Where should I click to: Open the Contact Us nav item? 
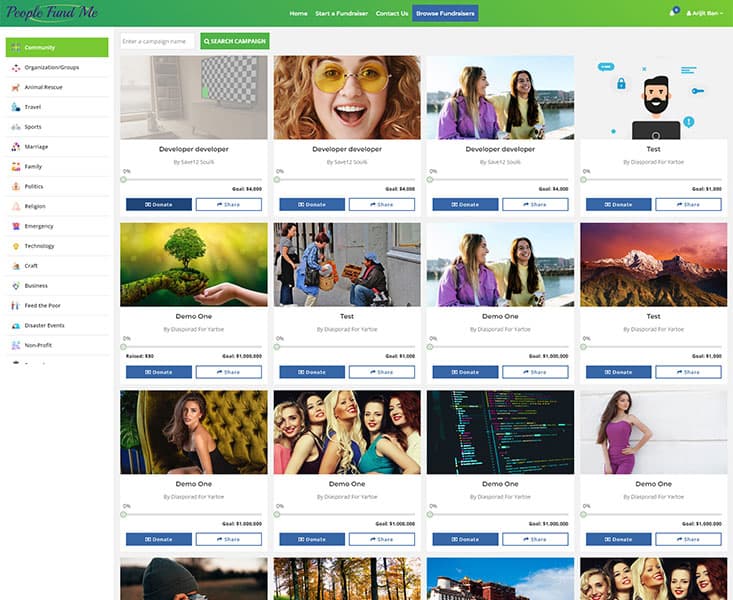coord(392,13)
